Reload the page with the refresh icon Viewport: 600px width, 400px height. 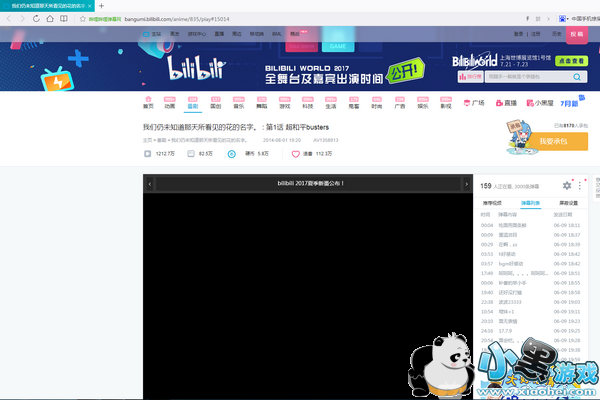click(x=37, y=18)
